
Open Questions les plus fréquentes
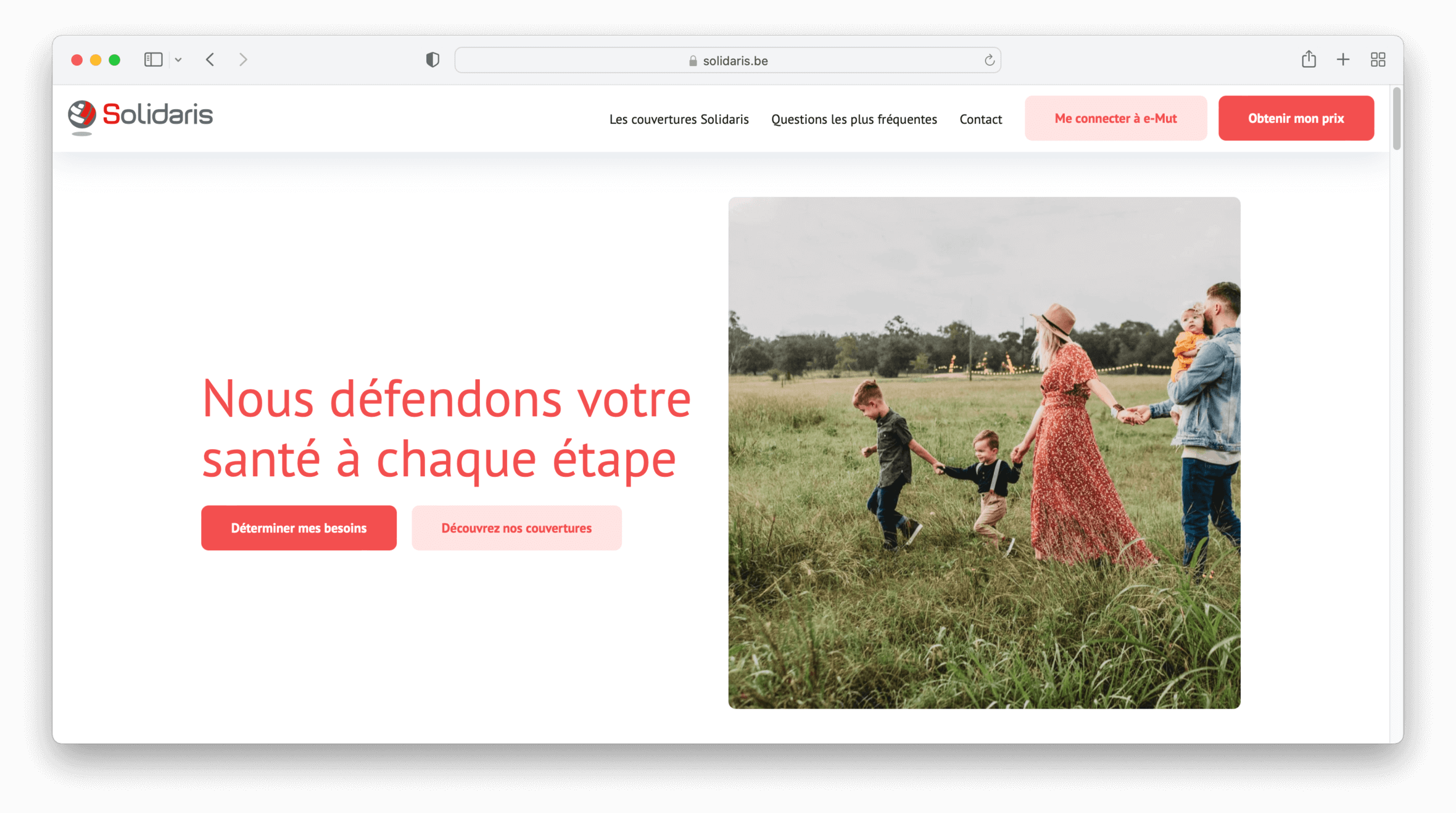[854, 119]
